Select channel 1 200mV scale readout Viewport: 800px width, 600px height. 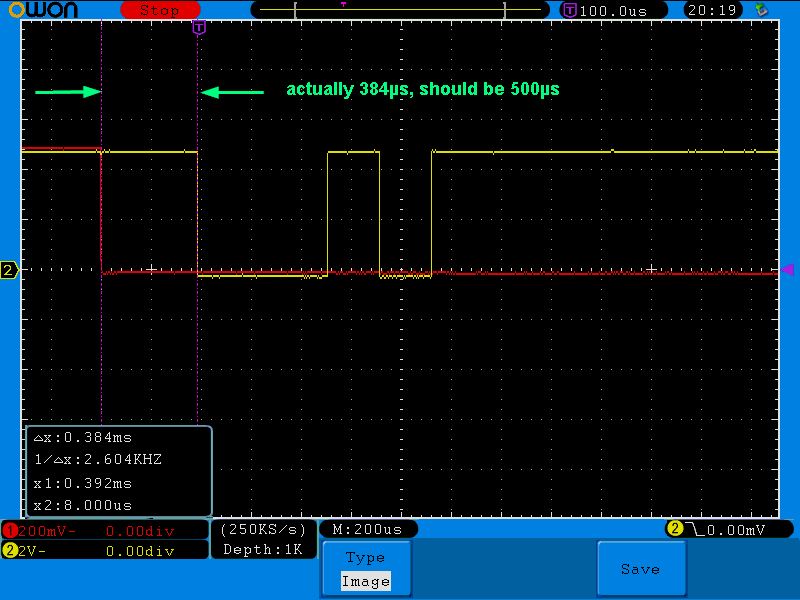click(46, 531)
